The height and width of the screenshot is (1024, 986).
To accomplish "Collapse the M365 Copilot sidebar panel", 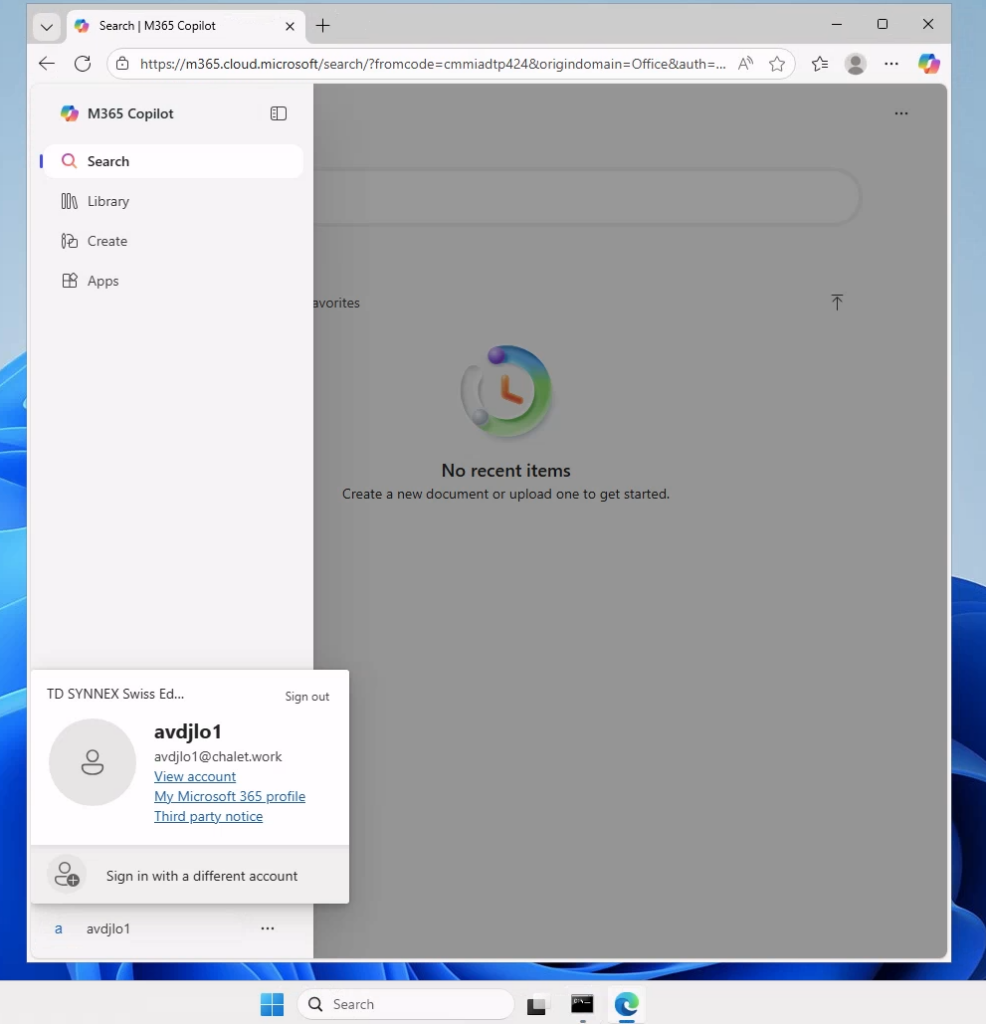I will (279, 114).
